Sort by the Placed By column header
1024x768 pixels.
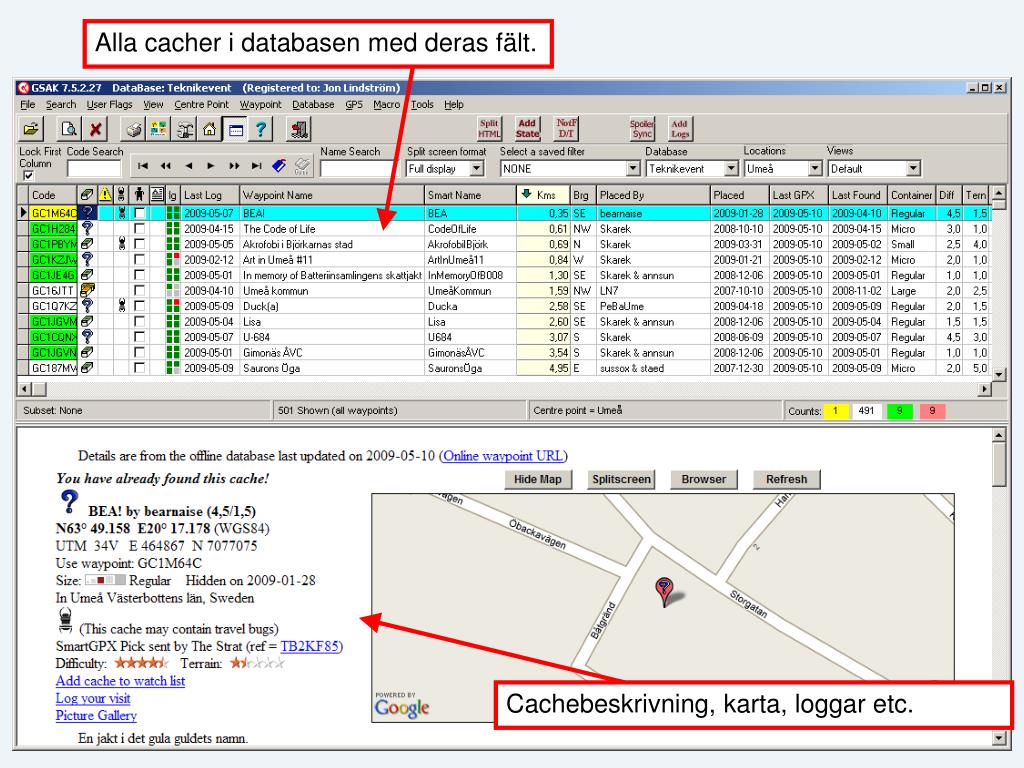tap(653, 195)
